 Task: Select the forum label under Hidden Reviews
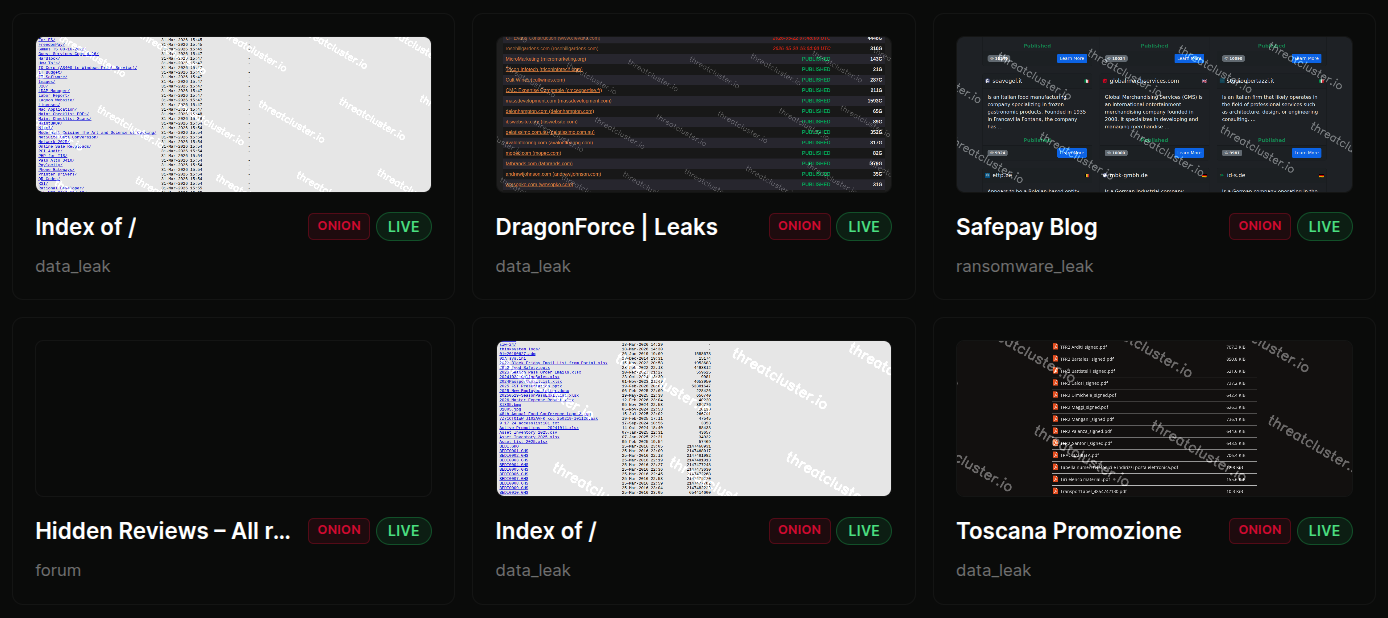[x=58, y=570]
